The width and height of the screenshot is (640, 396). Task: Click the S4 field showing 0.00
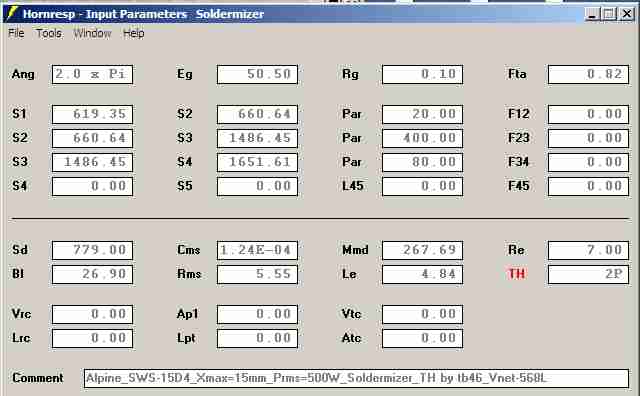(x=92, y=186)
